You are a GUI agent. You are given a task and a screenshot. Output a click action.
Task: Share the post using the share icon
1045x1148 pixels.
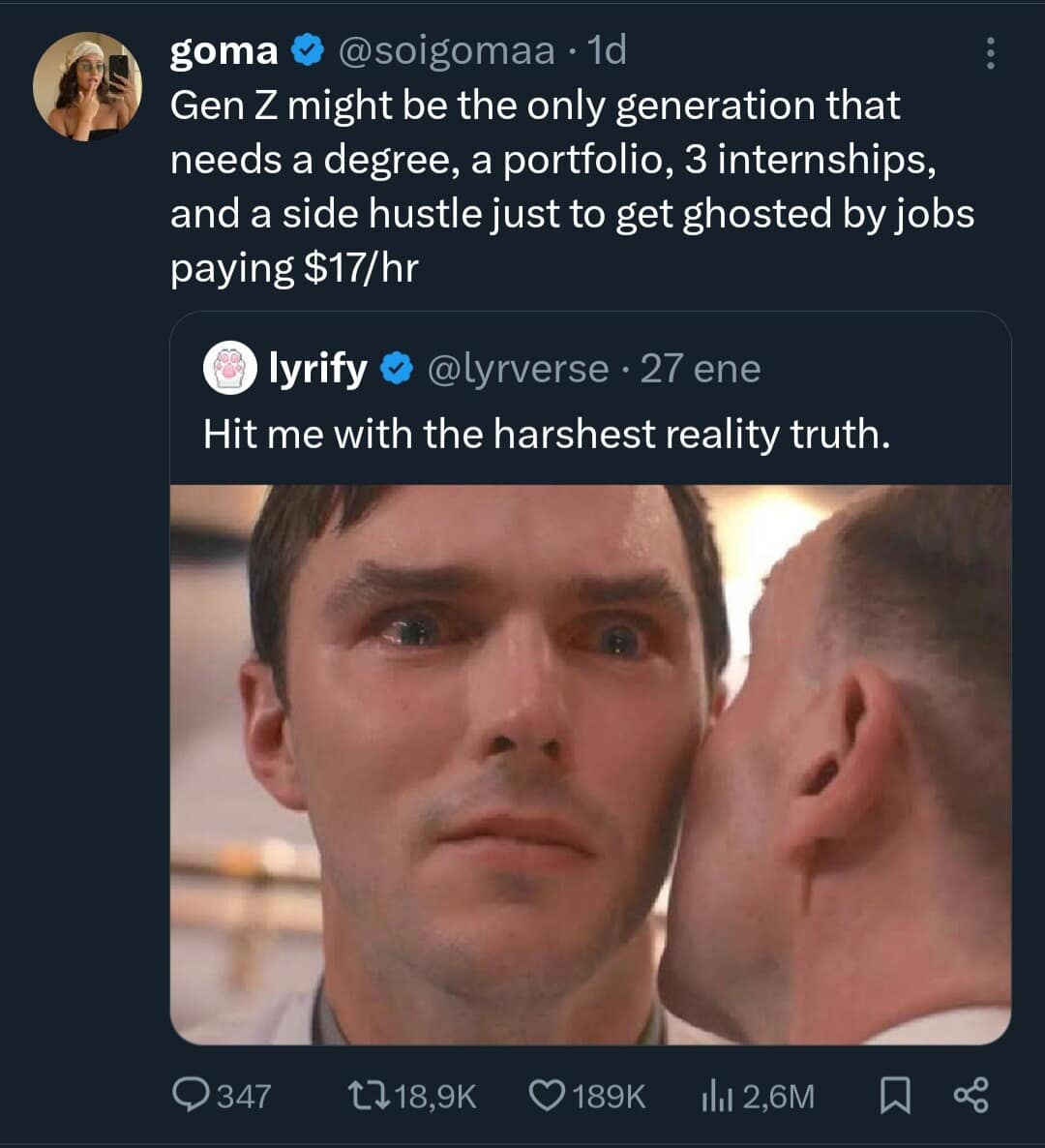[x=972, y=1096]
